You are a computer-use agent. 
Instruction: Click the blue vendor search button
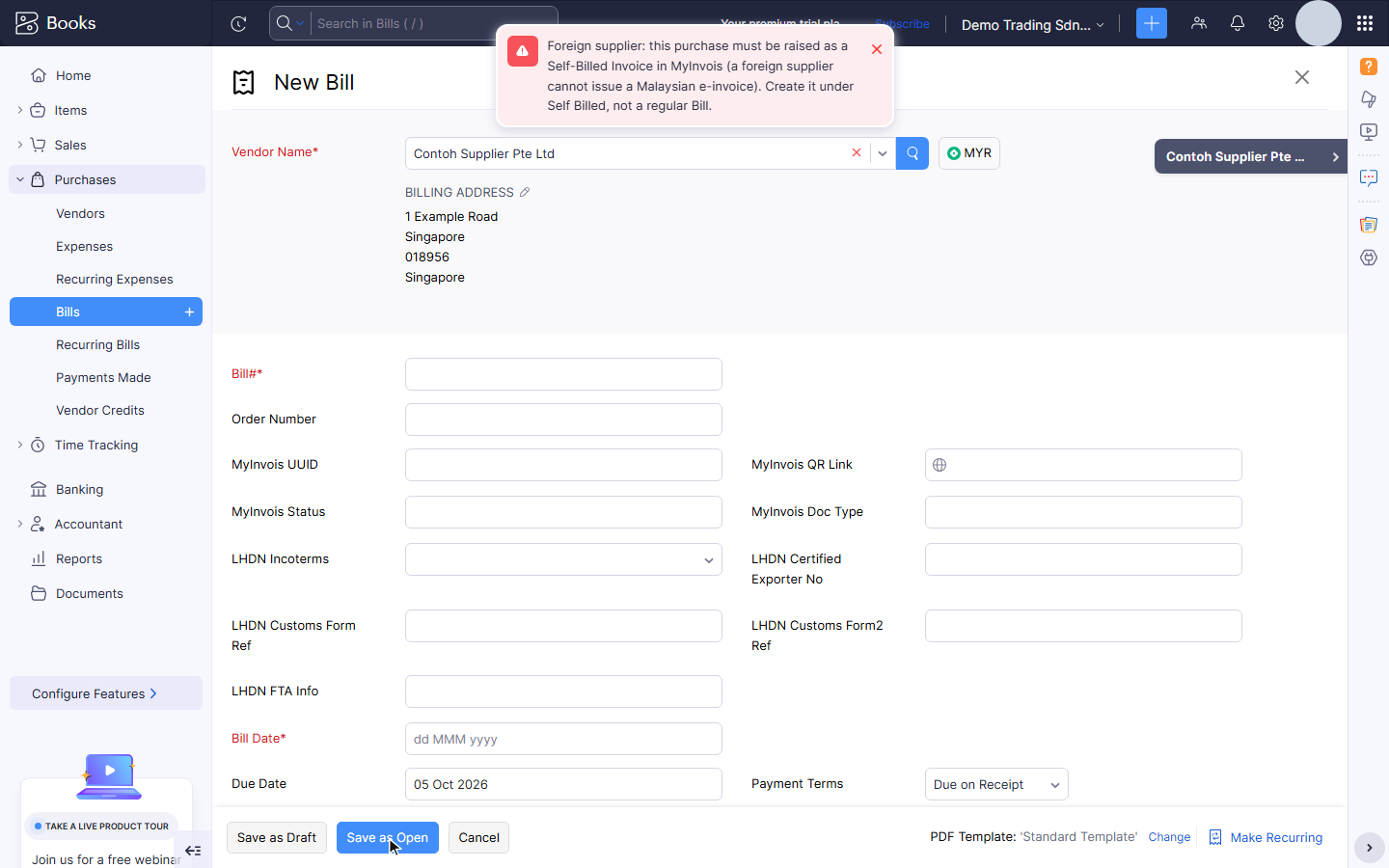[x=912, y=153]
